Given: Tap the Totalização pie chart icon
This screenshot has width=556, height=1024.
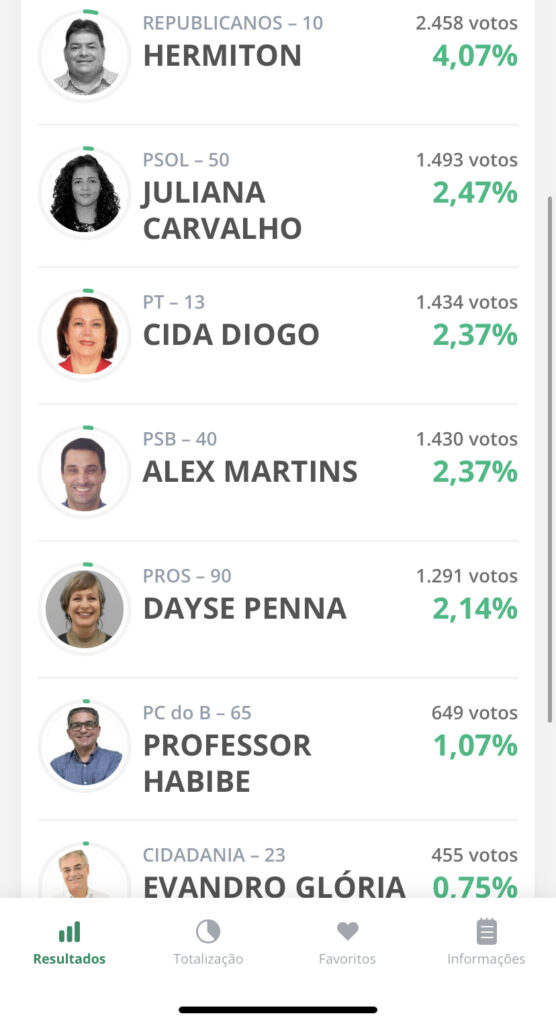Looking at the screenshot, I should 208,931.
